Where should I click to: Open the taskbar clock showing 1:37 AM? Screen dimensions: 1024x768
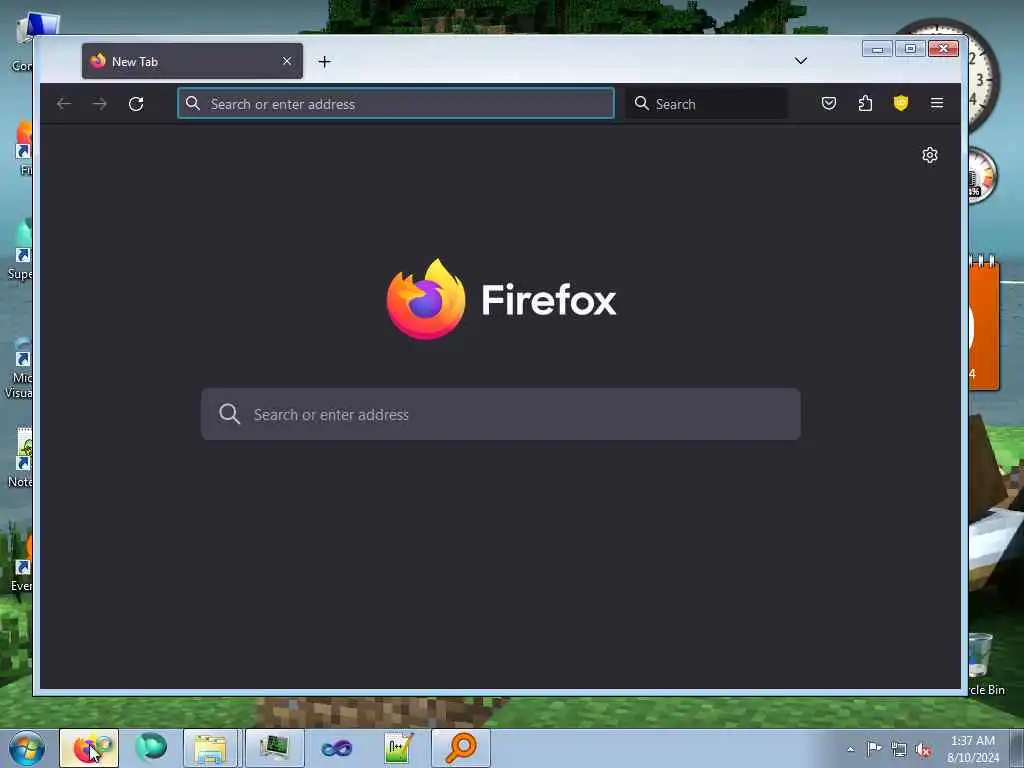[973, 749]
